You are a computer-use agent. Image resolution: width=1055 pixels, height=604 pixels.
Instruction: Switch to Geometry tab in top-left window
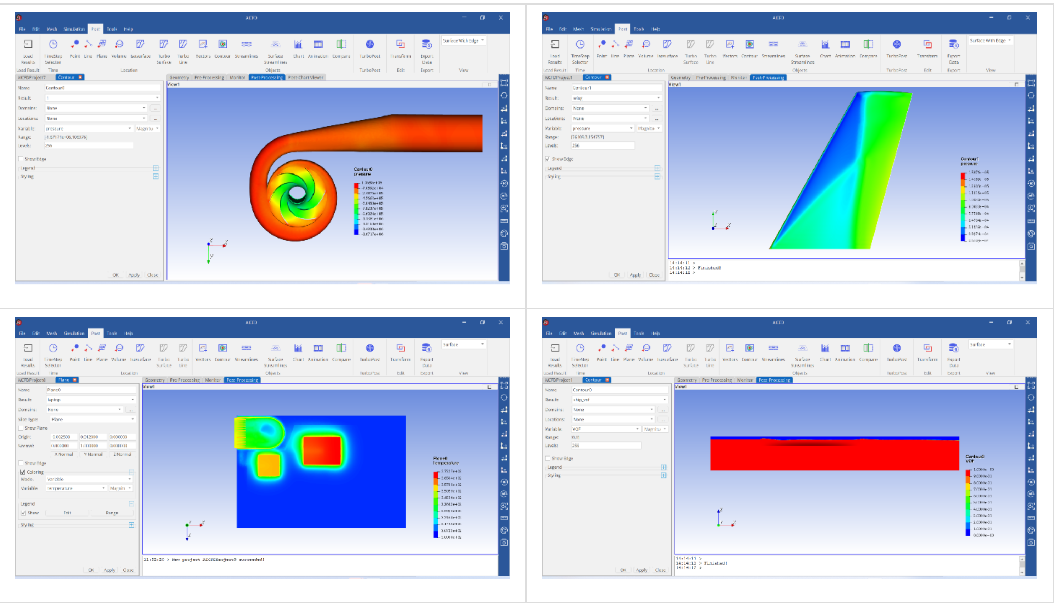pyautogui.click(x=179, y=77)
